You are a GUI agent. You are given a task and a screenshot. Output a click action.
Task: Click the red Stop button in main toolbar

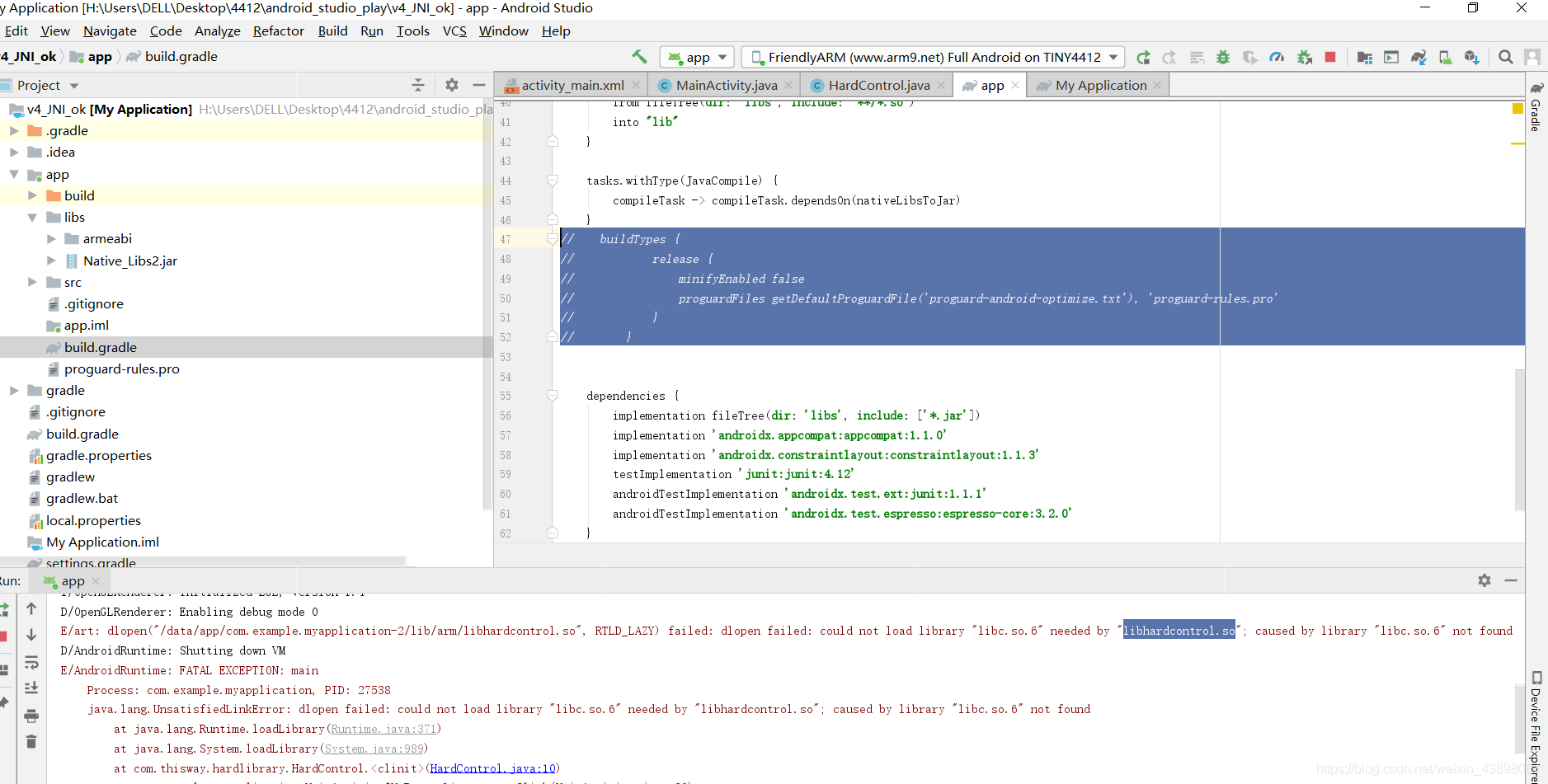point(1330,57)
